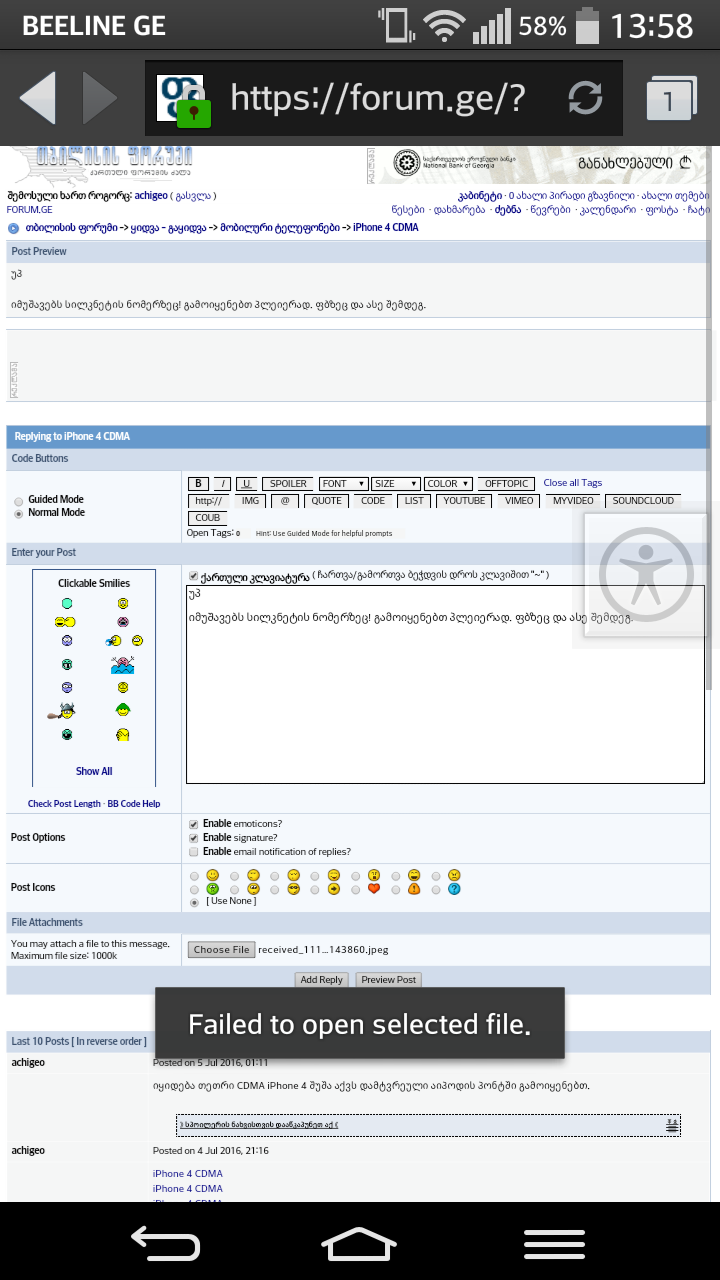The width and height of the screenshot is (720, 1280).
Task: Open the COLOR dropdown
Action: pos(448,484)
